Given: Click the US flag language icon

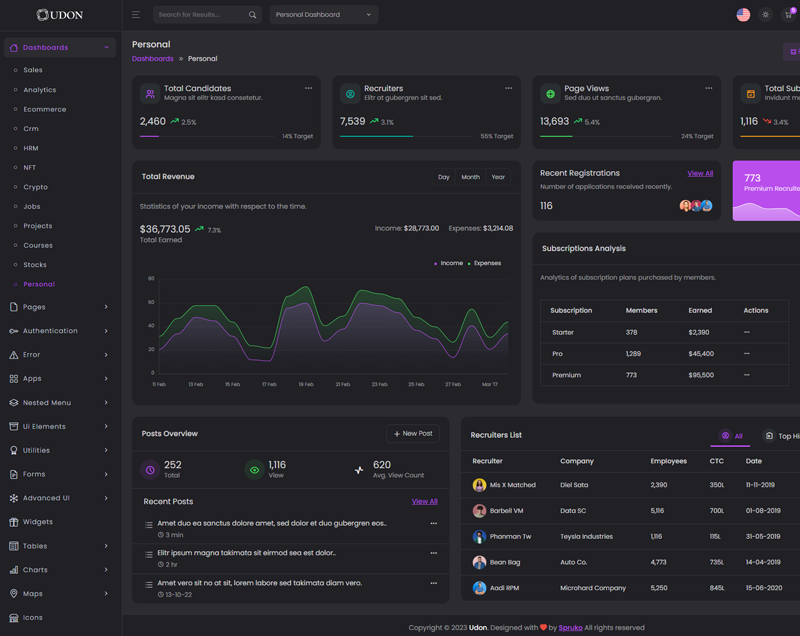Looking at the screenshot, I should [x=743, y=15].
